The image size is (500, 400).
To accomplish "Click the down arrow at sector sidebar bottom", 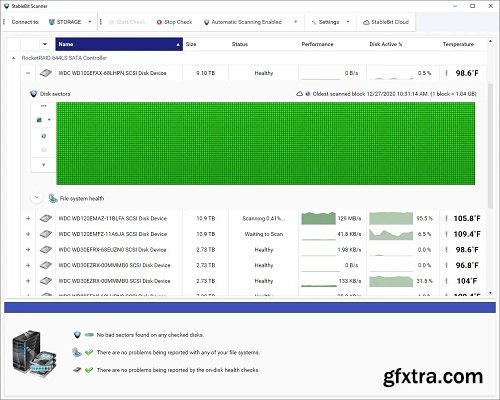I will [44, 165].
